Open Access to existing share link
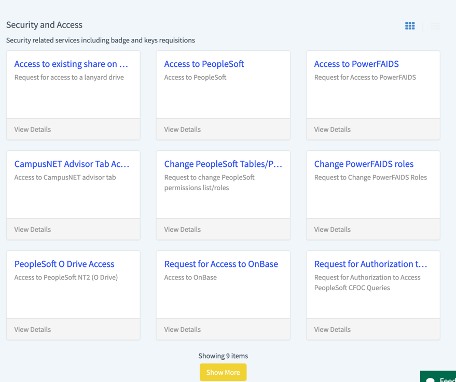456x382 pixels. click(x=71, y=64)
